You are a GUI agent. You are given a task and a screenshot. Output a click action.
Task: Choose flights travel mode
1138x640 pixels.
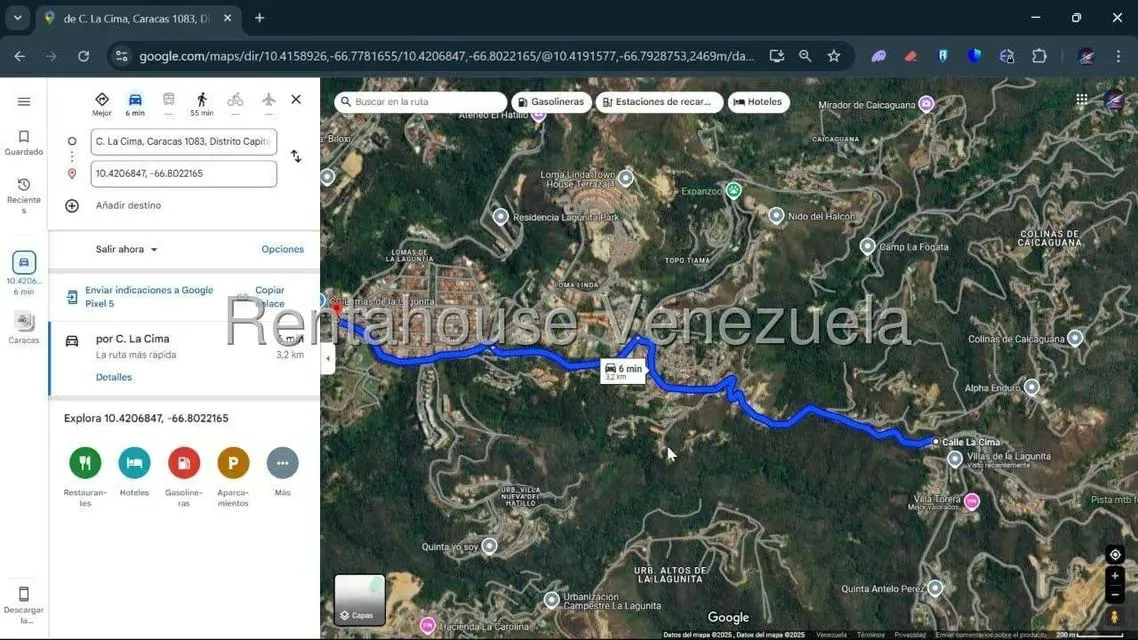click(269, 104)
